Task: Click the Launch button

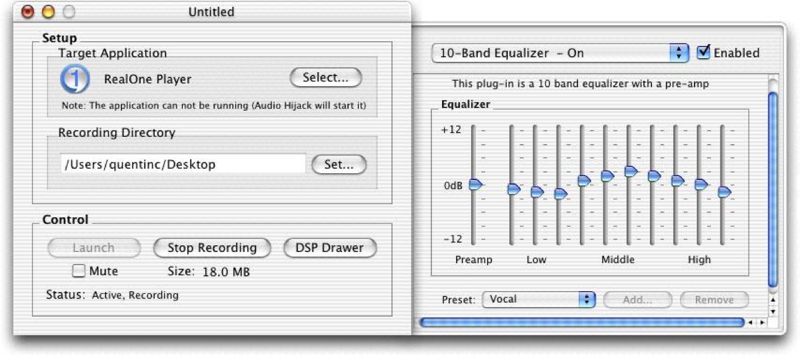Action: (93, 248)
